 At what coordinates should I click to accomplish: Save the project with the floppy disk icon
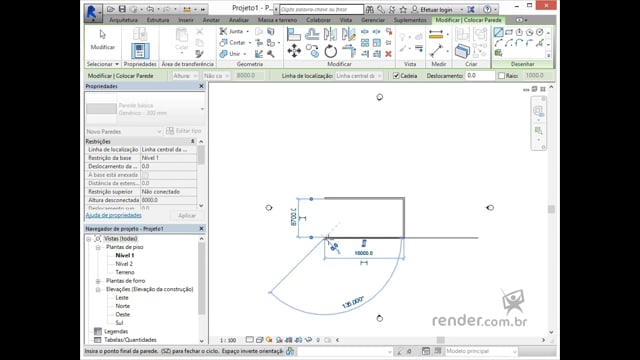[122, 9]
